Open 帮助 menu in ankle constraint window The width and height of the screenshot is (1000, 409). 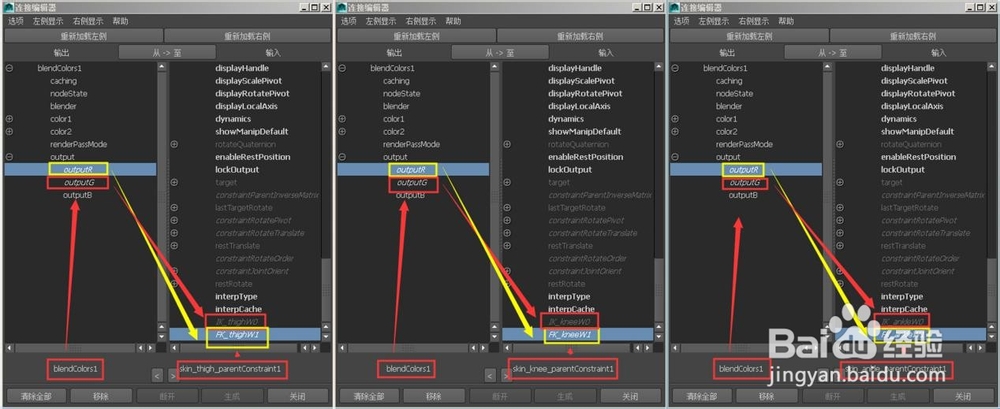(786, 21)
